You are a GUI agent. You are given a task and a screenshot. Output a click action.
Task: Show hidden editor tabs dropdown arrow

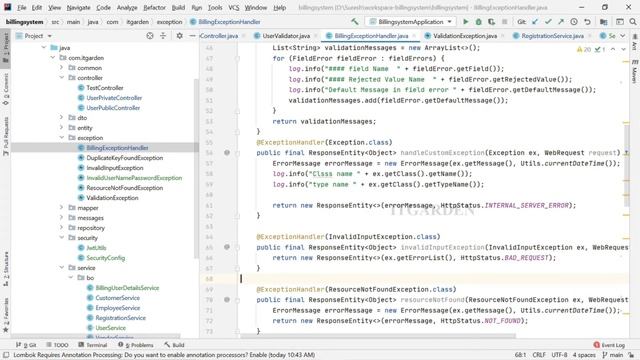623,36
